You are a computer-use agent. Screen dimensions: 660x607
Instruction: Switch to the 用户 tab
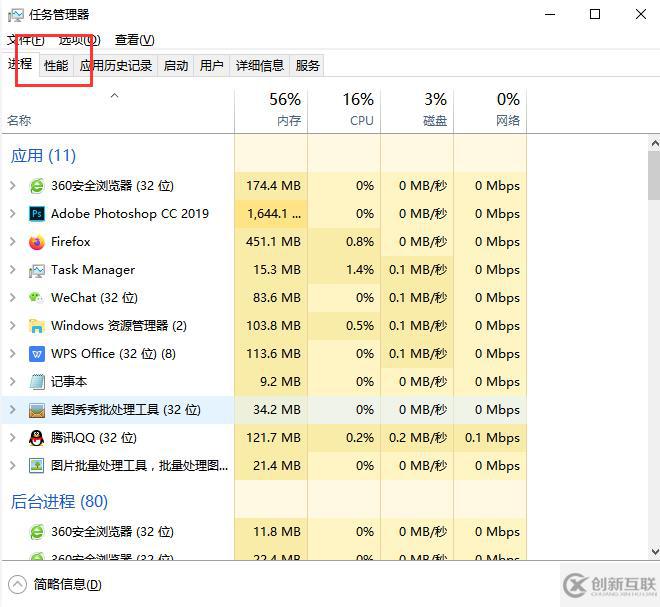(211, 66)
